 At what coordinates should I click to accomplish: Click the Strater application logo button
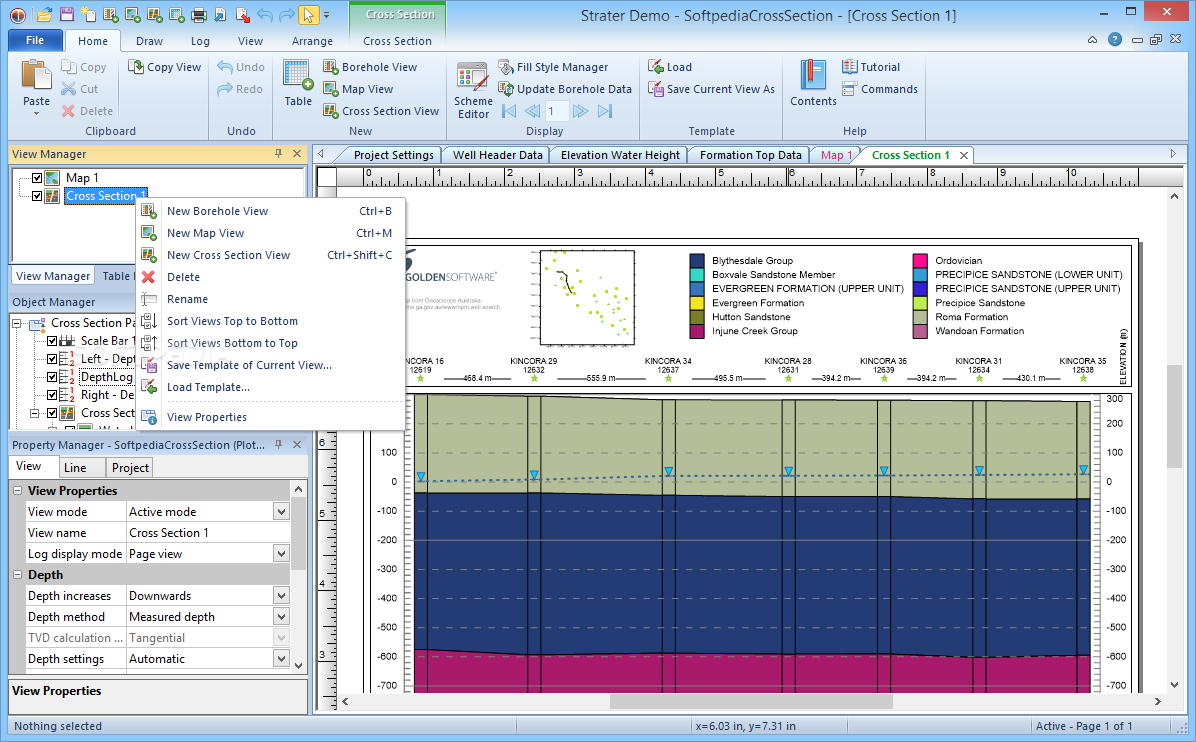click(17, 14)
